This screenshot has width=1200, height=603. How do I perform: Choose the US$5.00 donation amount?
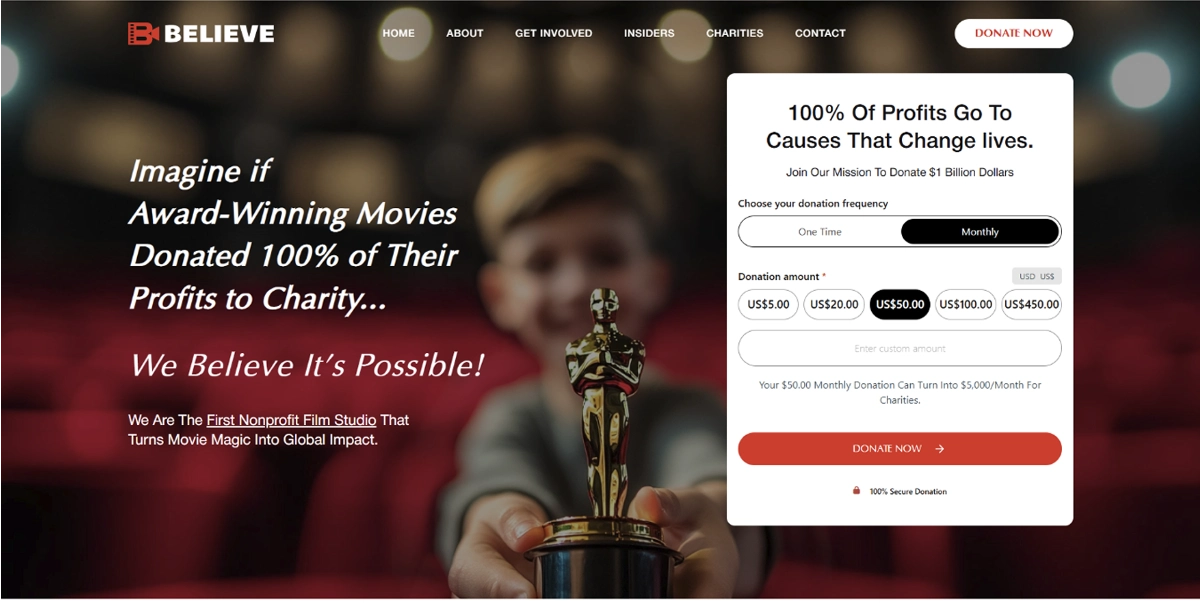768,305
